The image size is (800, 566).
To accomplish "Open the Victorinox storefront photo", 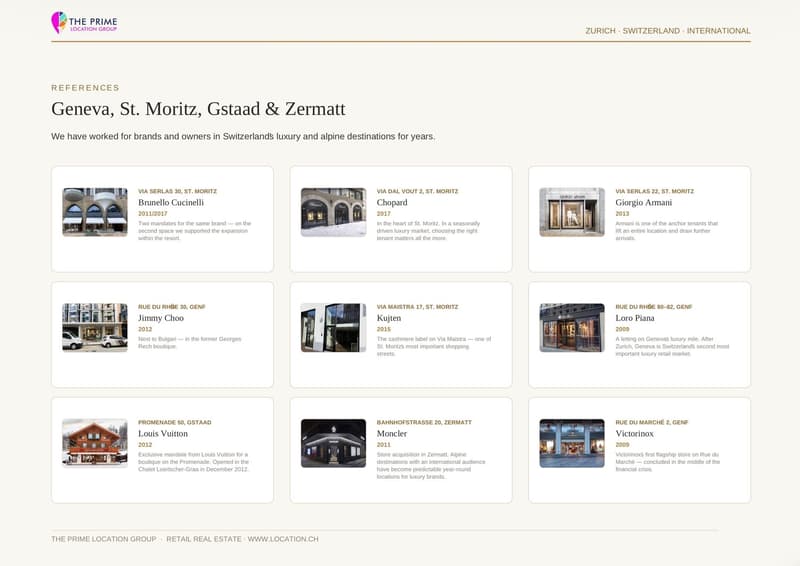I will pos(572,443).
